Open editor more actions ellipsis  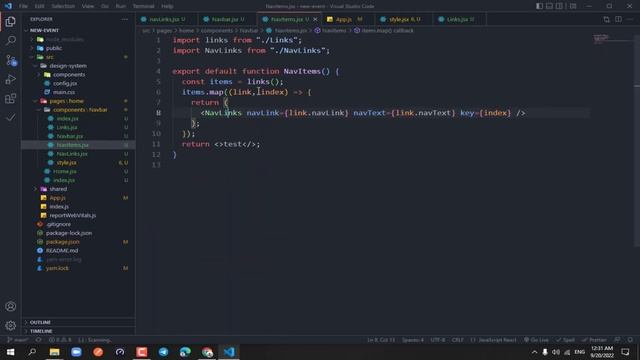[x=630, y=19]
